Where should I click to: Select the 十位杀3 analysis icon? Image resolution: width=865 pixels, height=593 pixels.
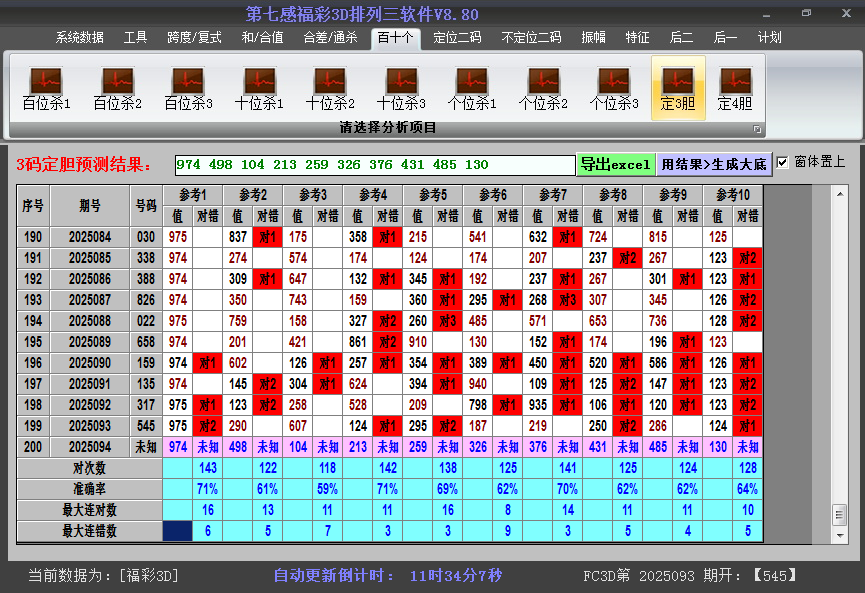click(x=401, y=88)
